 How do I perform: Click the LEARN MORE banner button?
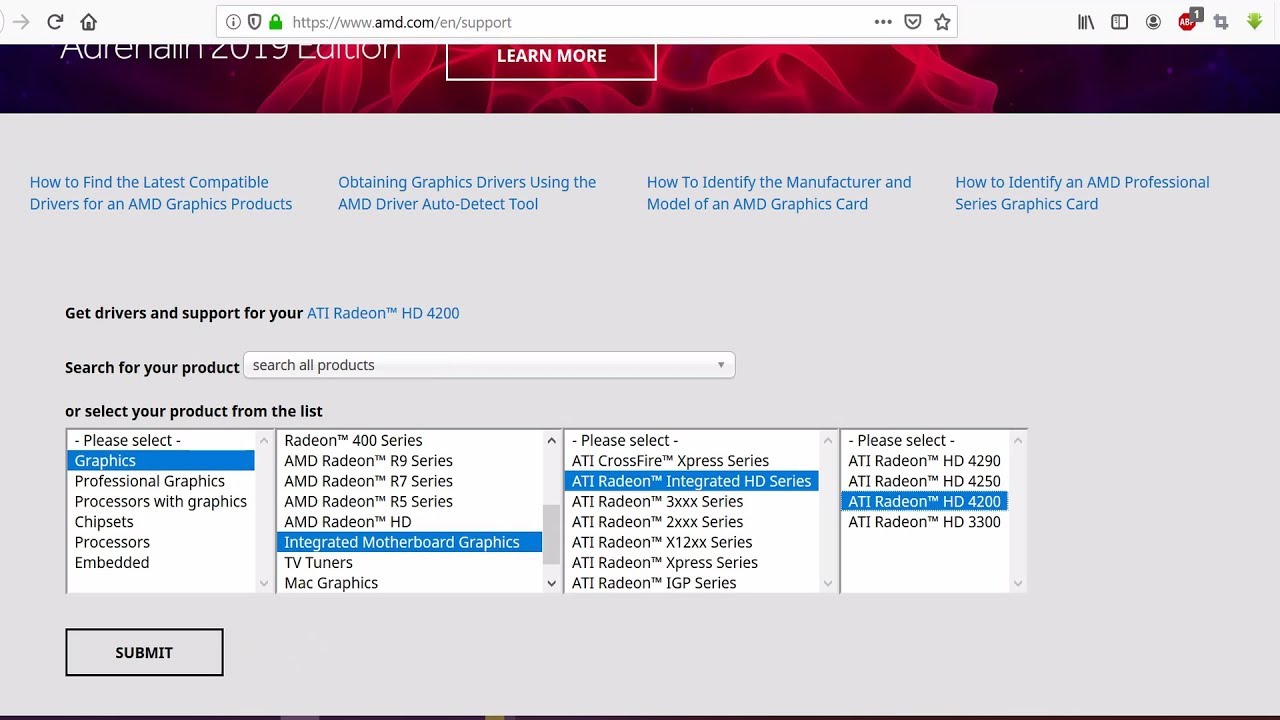[551, 56]
